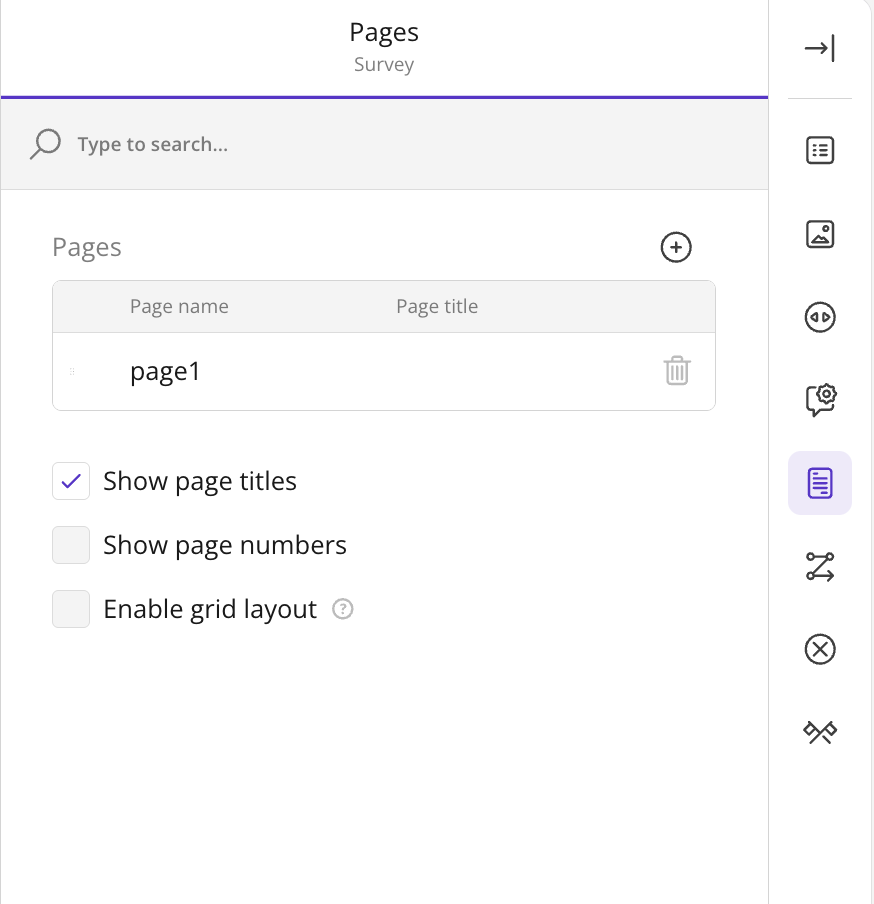Delete page1 using the trash icon
This screenshot has height=904, width=874.
(x=677, y=371)
